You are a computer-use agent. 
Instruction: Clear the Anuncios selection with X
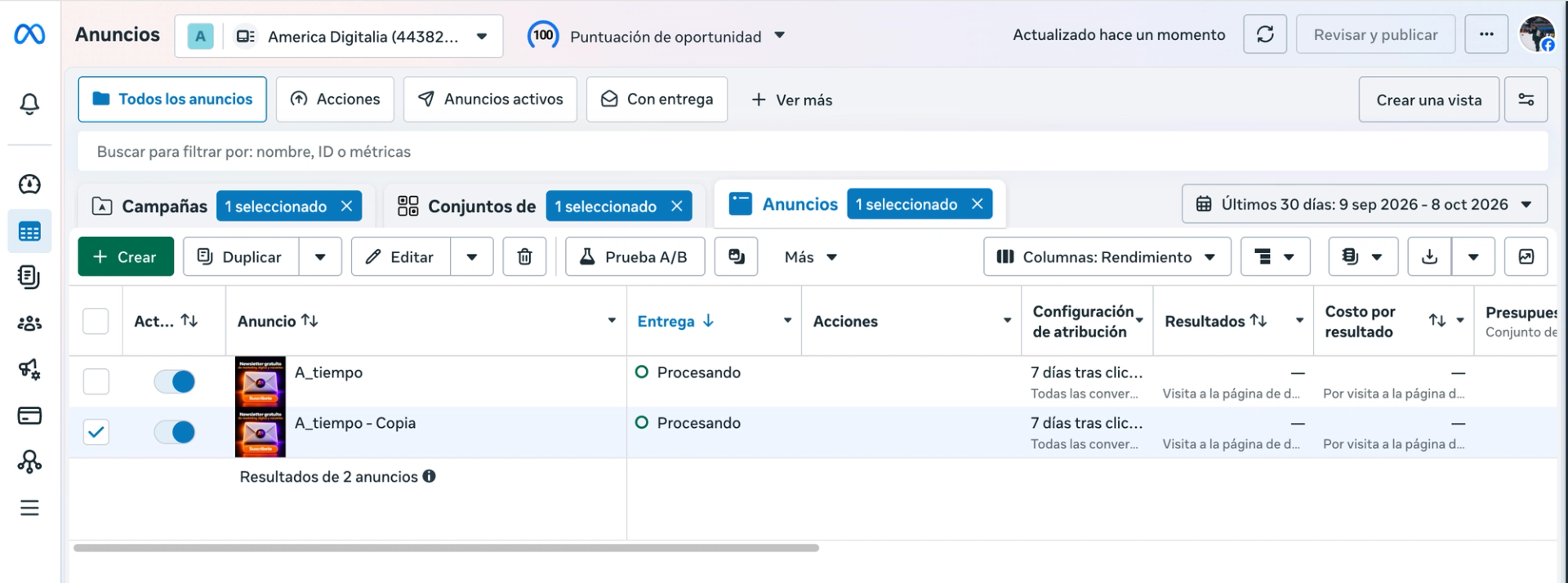coord(978,204)
